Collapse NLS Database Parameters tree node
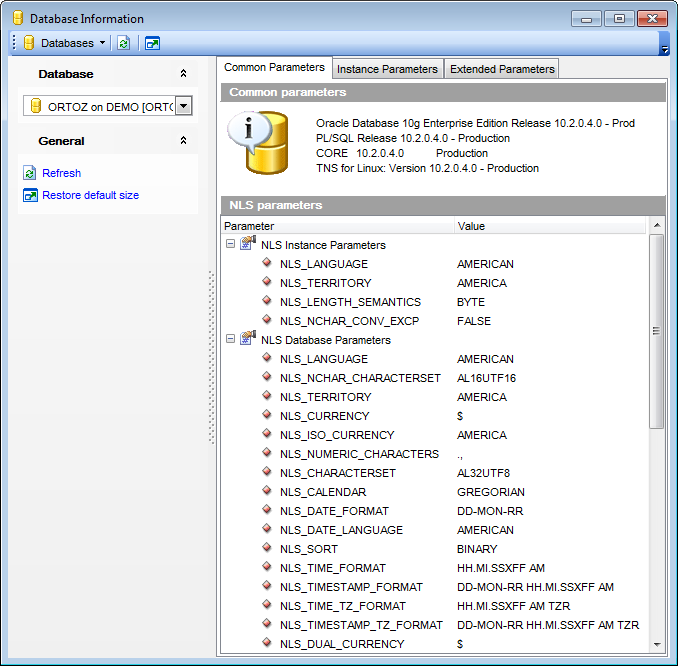 coord(230,339)
